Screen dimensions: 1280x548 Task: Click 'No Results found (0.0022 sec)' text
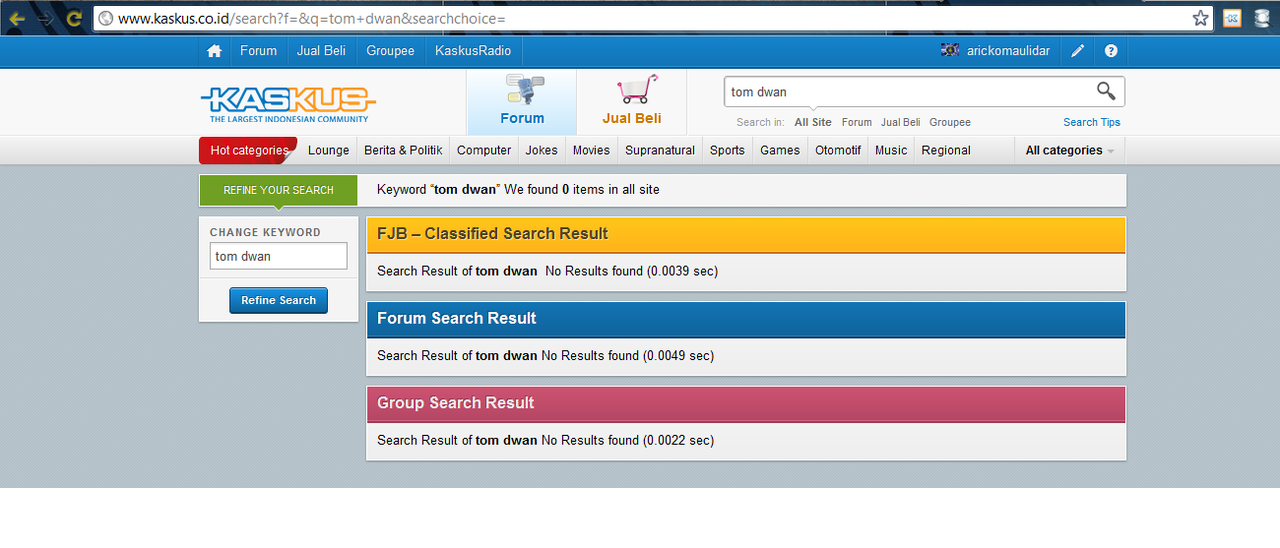coord(628,440)
